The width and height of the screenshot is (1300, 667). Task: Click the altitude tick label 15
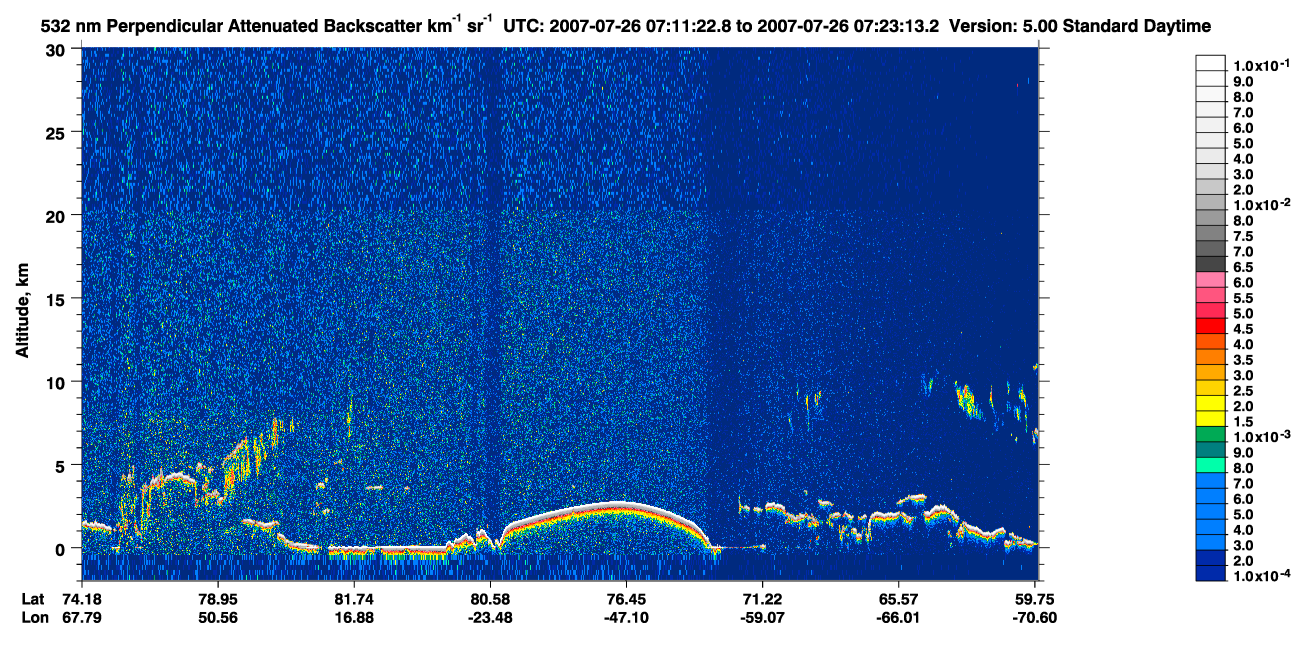tap(57, 299)
